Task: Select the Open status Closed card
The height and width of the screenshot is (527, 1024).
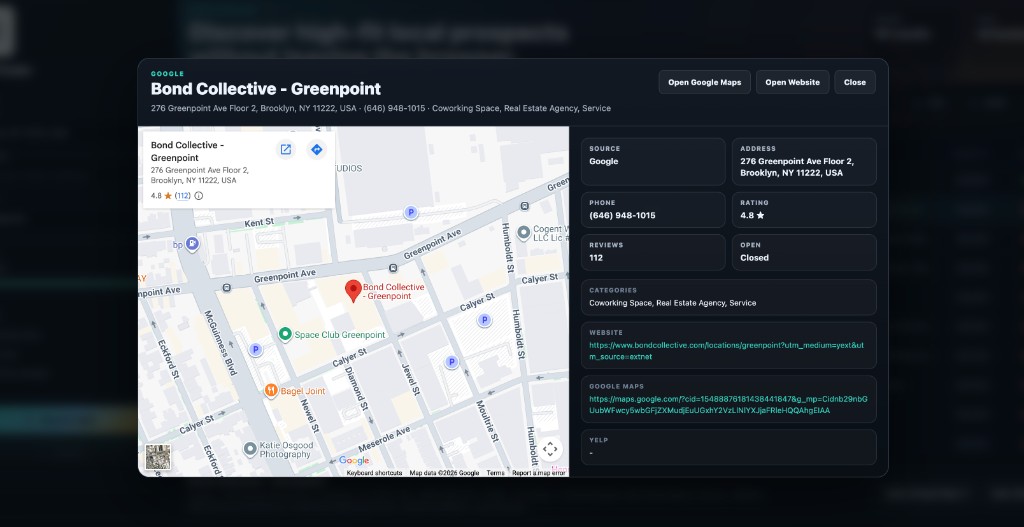Action: [x=804, y=252]
